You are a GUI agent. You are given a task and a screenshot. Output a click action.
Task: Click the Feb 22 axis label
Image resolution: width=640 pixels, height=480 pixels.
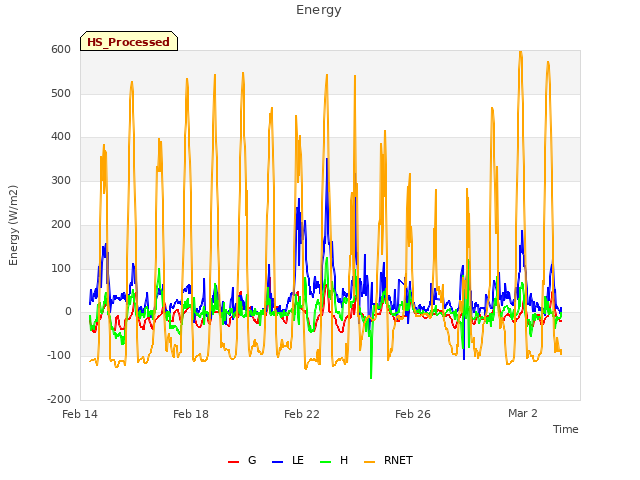tap(302, 414)
